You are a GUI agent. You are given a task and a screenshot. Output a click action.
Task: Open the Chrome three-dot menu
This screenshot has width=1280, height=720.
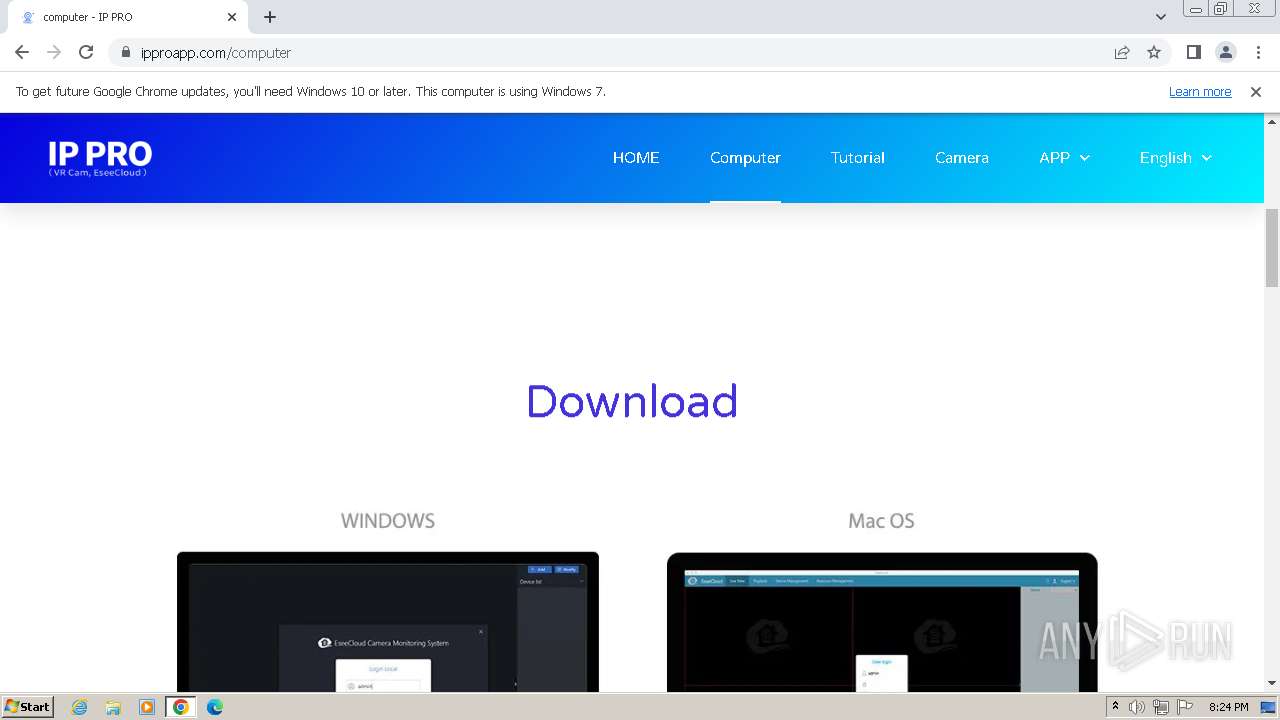1257,52
